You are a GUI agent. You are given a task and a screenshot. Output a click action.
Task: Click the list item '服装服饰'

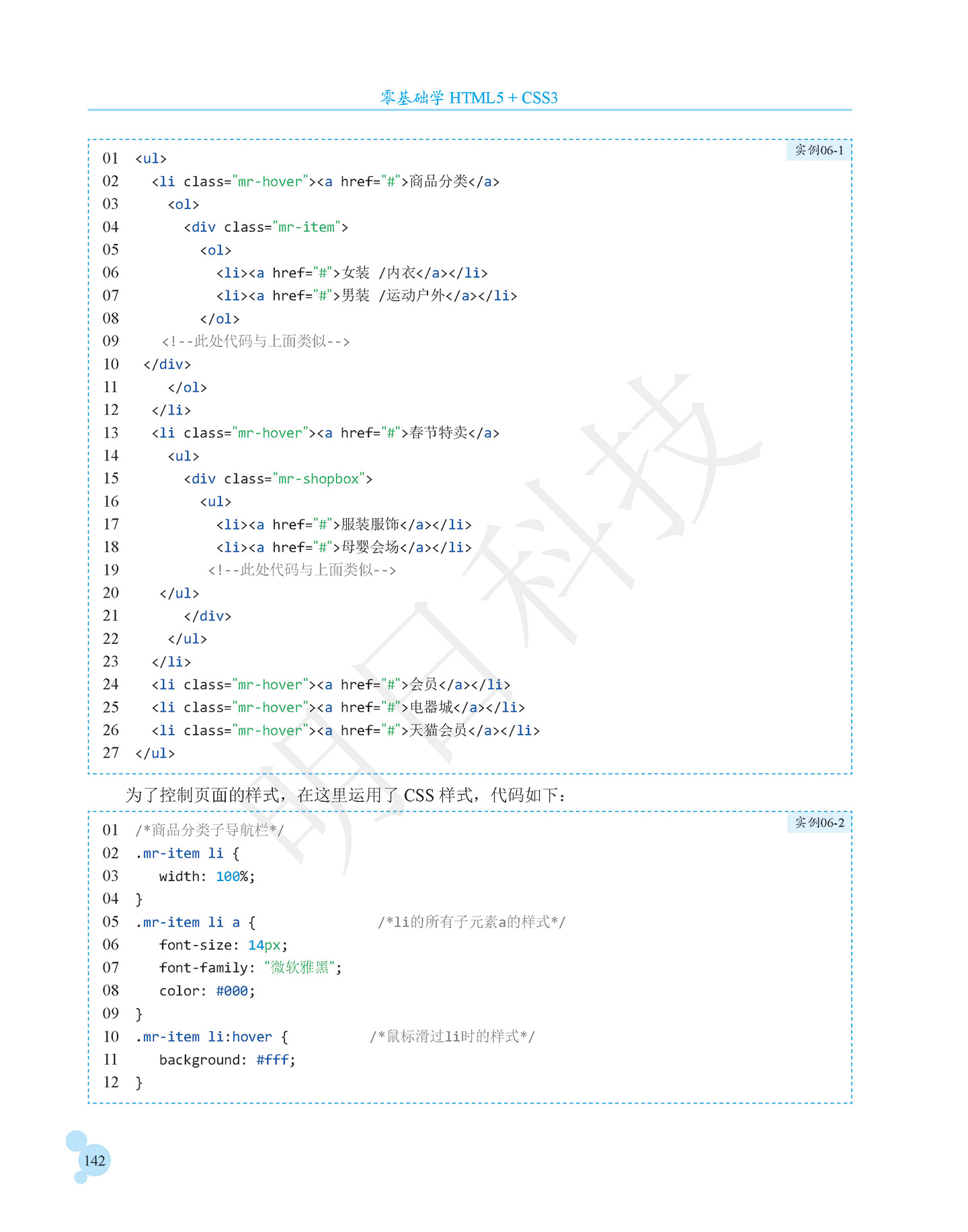click(344, 524)
